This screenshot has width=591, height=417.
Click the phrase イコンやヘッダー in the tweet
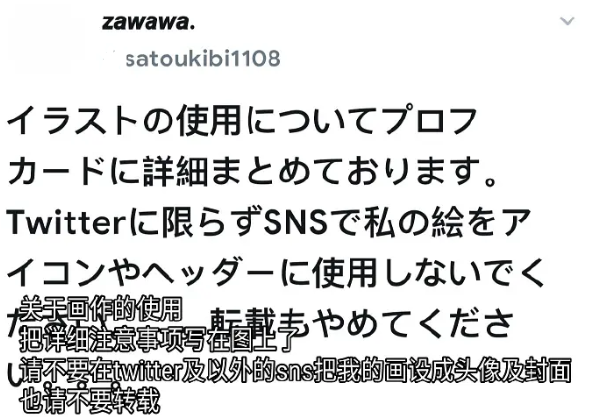click(140, 273)
